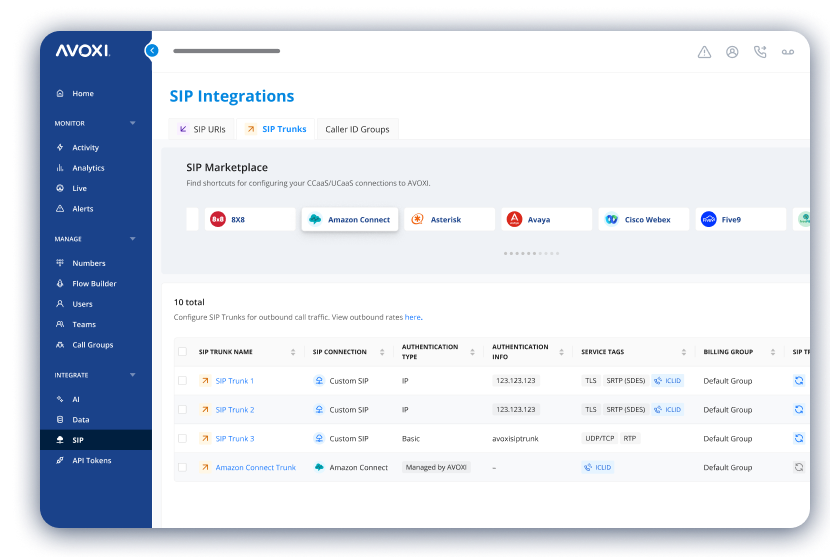The height and width of the screenshot is (557, 830).
Task: Click the alerts warning triangle icon in header
Action: tap(704, 52)
